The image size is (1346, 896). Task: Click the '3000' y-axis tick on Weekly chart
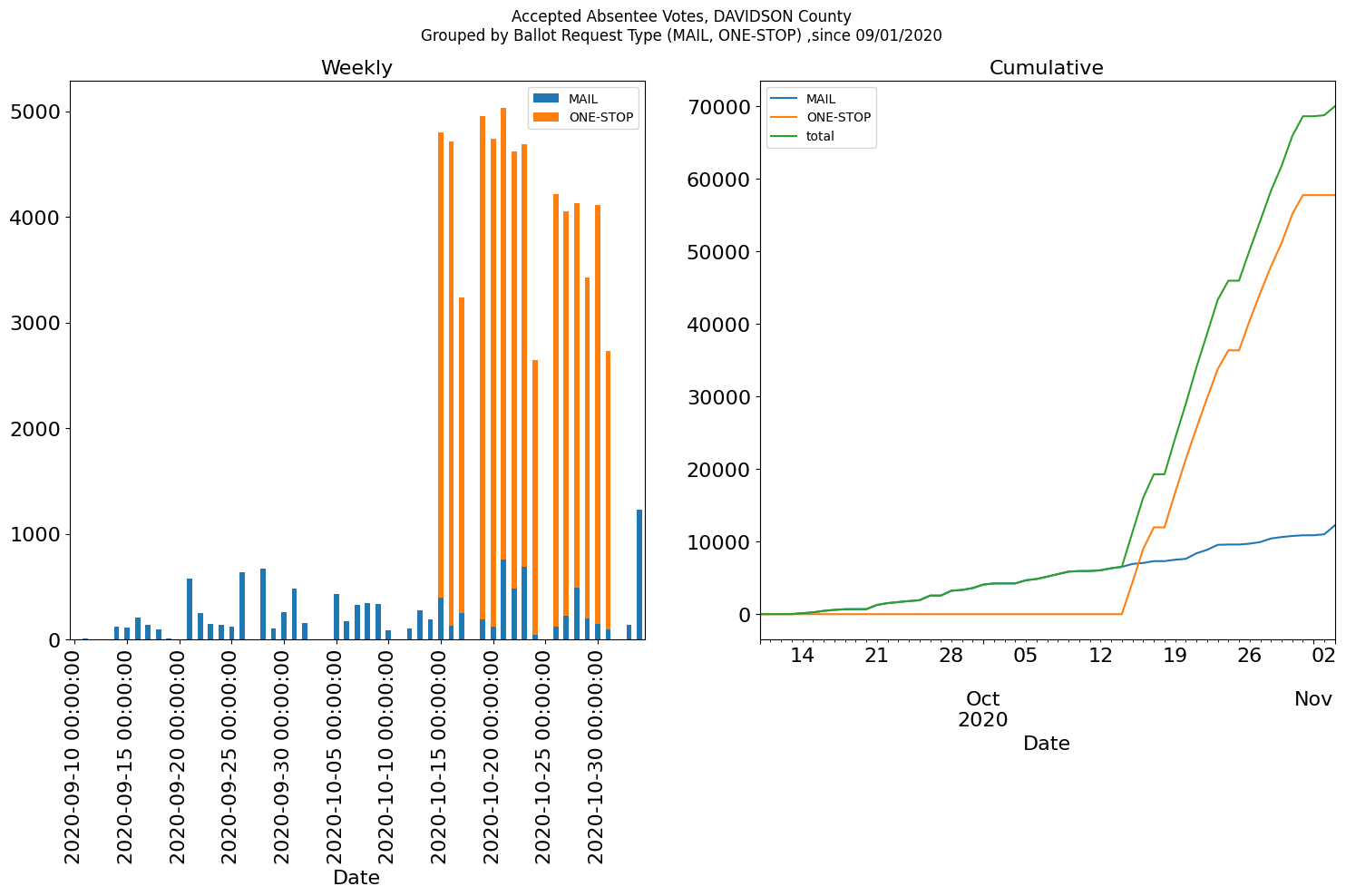[35, 324]
